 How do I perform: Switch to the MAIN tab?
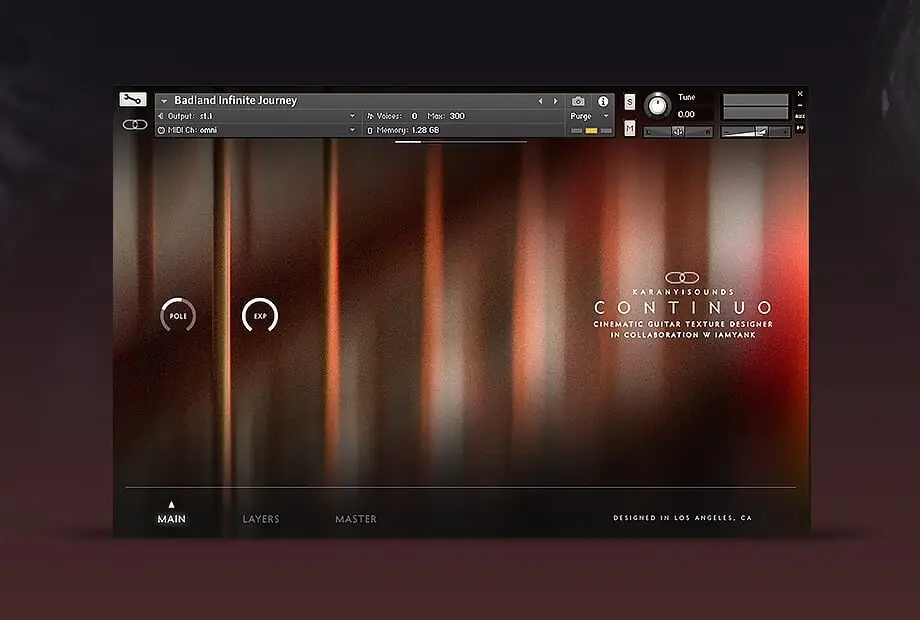pos(171,519)
